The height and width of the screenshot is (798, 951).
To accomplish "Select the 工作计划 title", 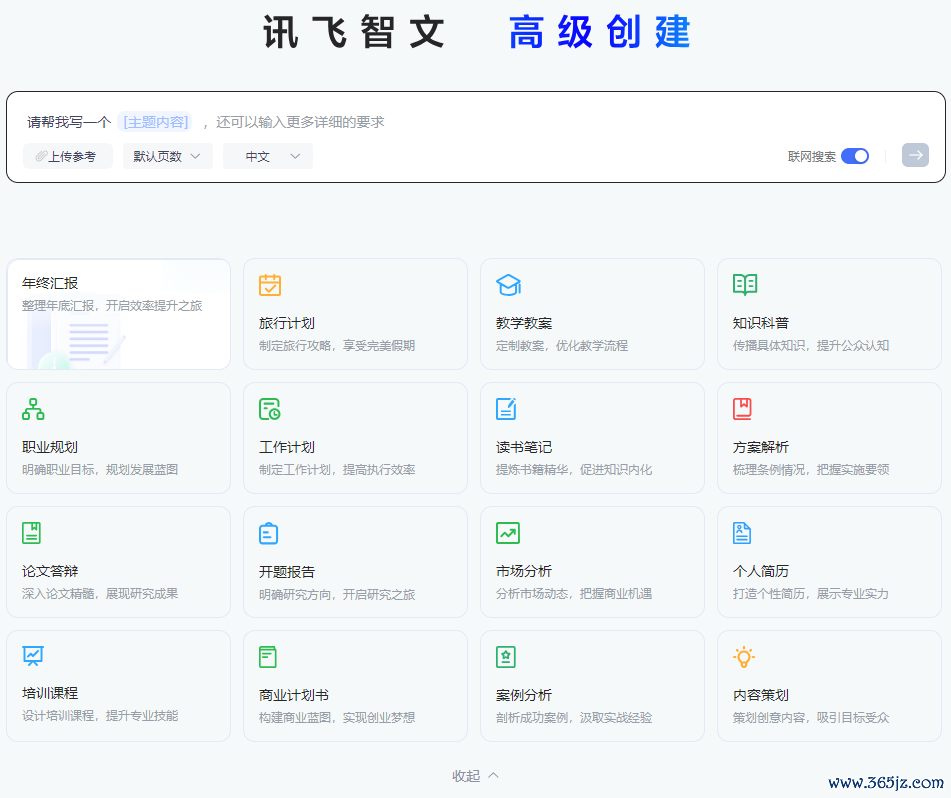I will coord(287,447).
